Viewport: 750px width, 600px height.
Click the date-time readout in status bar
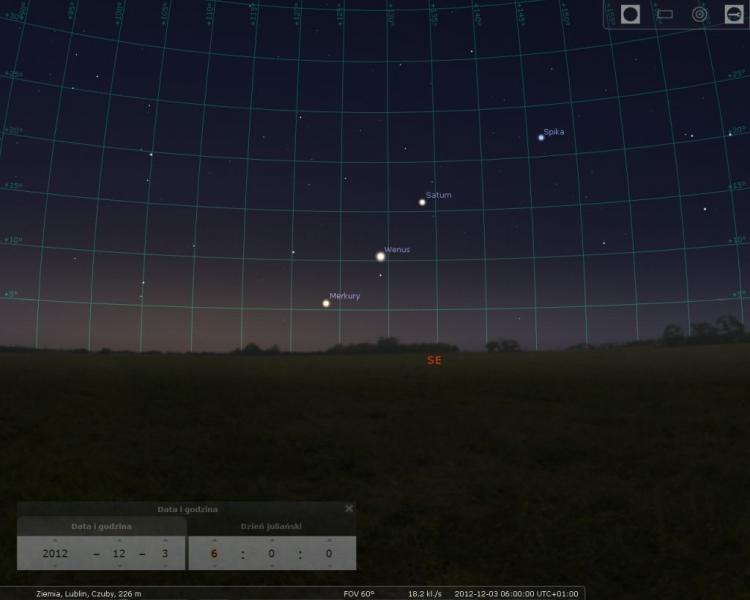pos(516,593)
